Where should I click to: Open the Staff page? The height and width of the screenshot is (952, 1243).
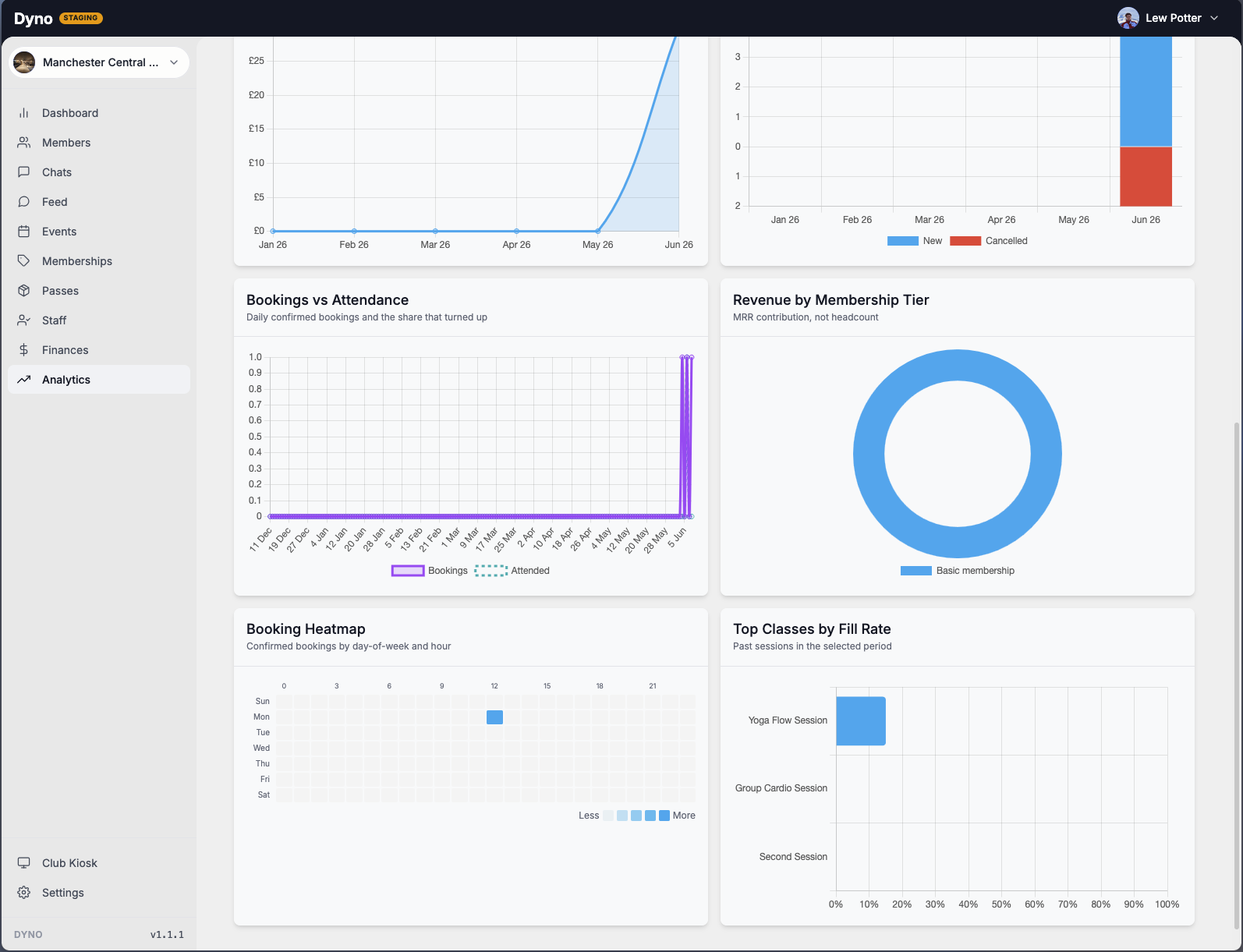[x=99, y=320]
